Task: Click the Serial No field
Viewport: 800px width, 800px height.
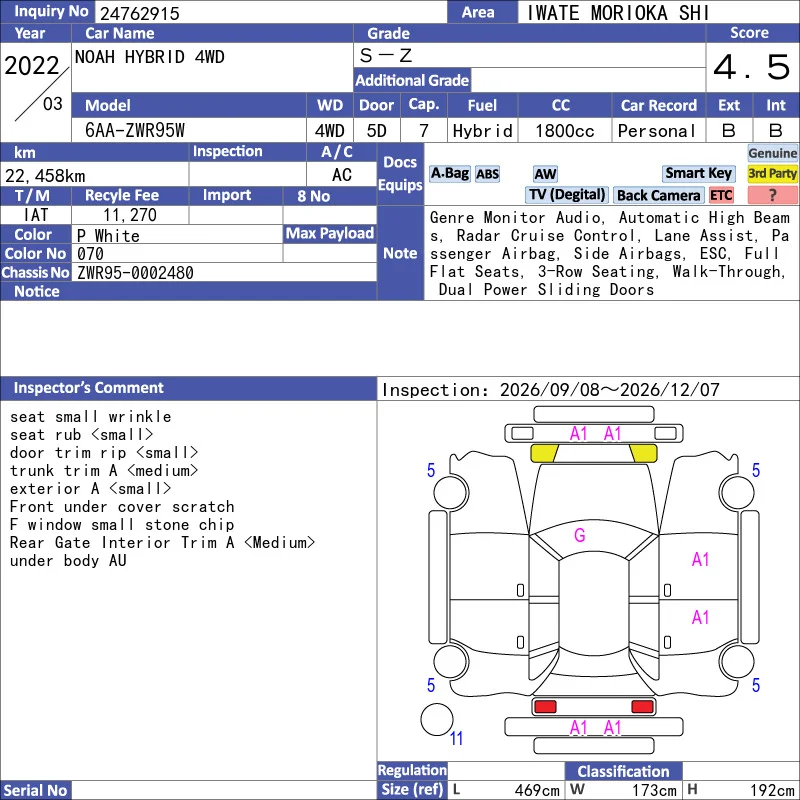Action: click(224, 790)
